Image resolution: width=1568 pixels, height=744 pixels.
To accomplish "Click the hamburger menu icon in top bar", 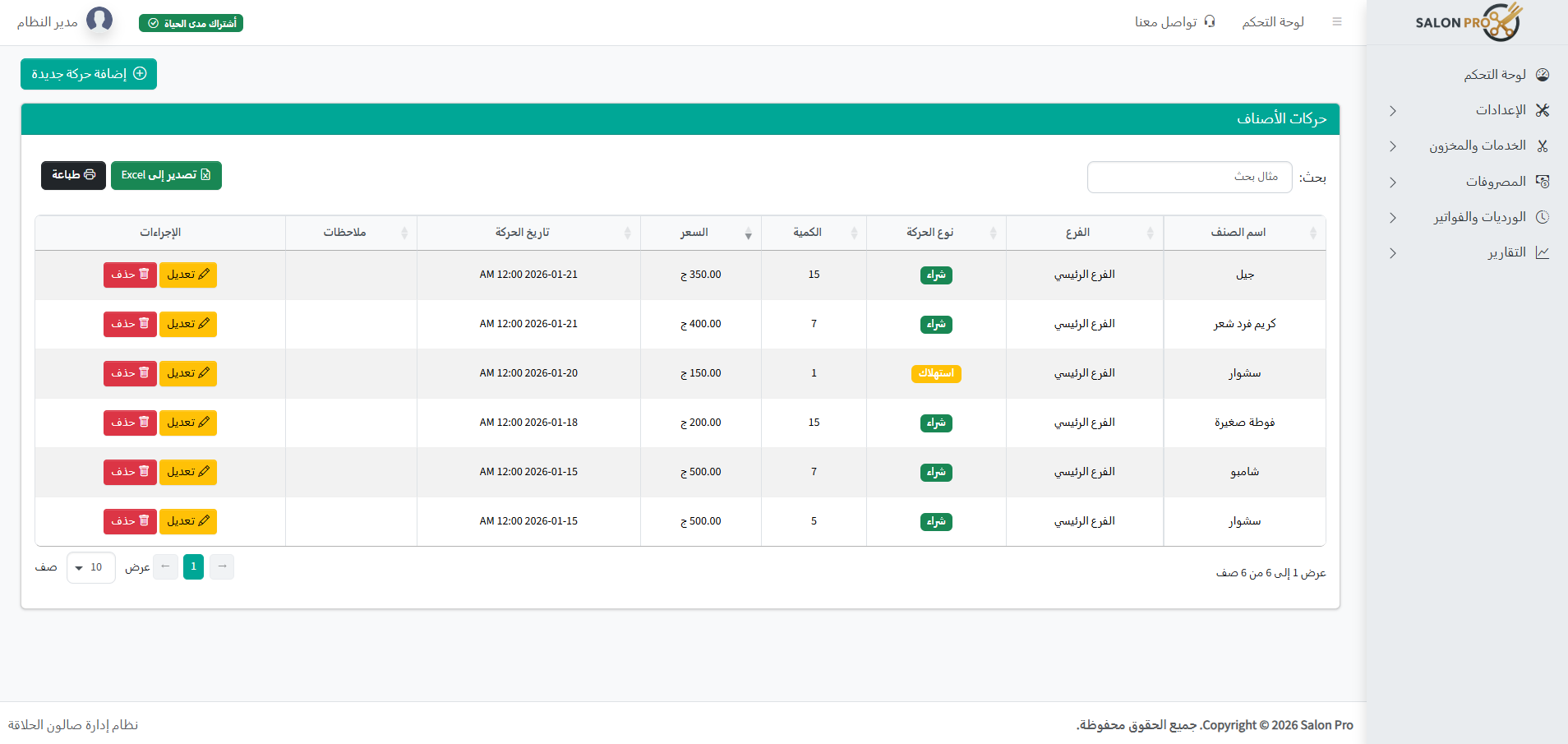I will coord(1337,21).
